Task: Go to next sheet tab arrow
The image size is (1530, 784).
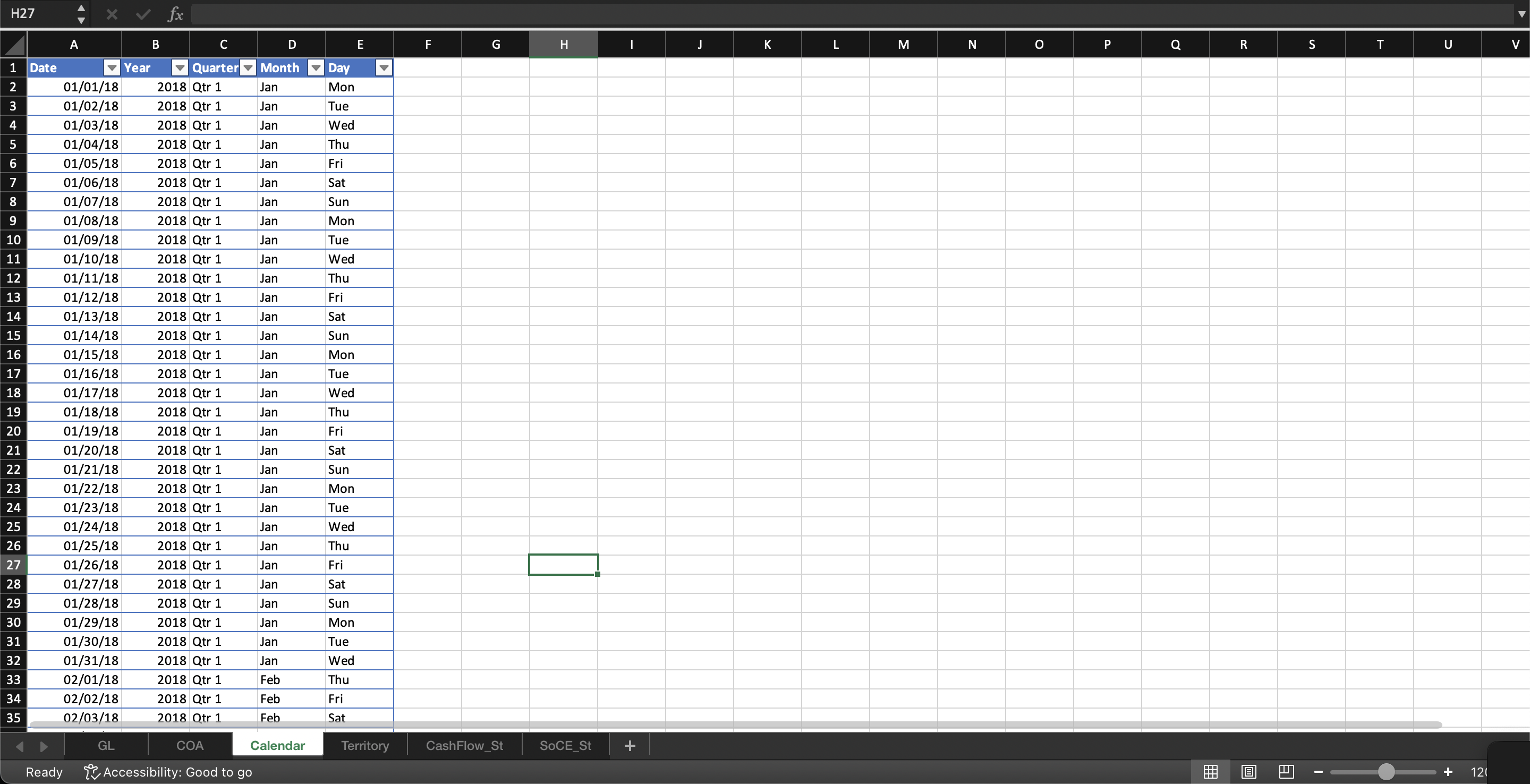Action: click(44, 746)
